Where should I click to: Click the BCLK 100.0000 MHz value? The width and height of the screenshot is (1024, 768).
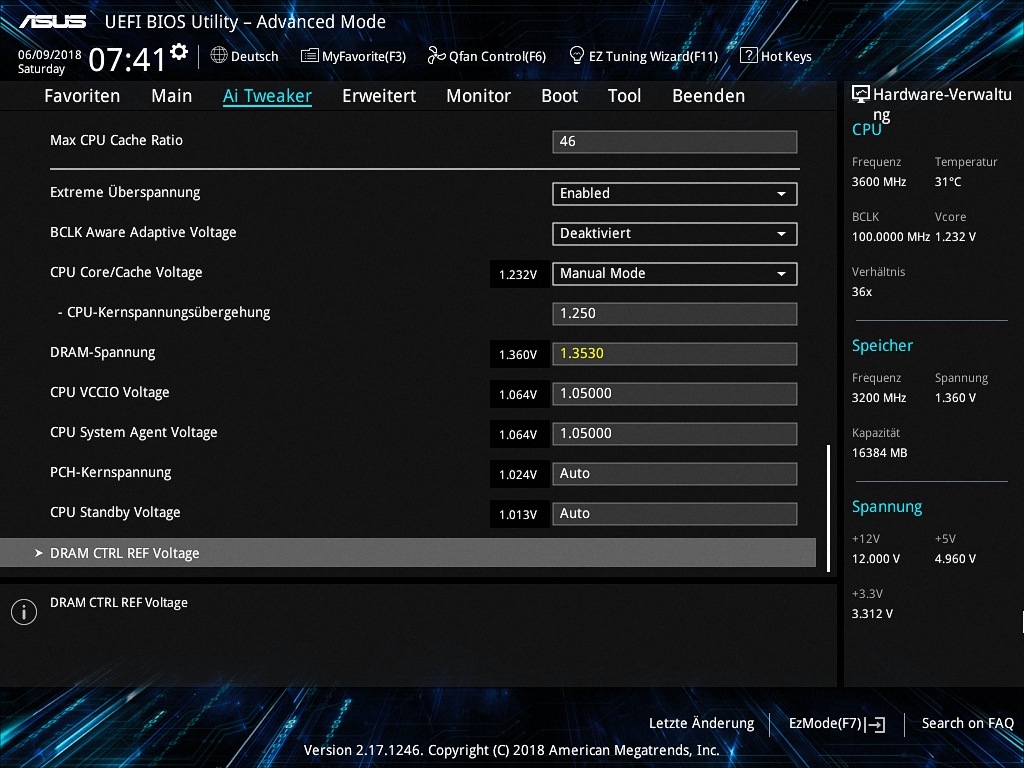click(x=891, y=237)
